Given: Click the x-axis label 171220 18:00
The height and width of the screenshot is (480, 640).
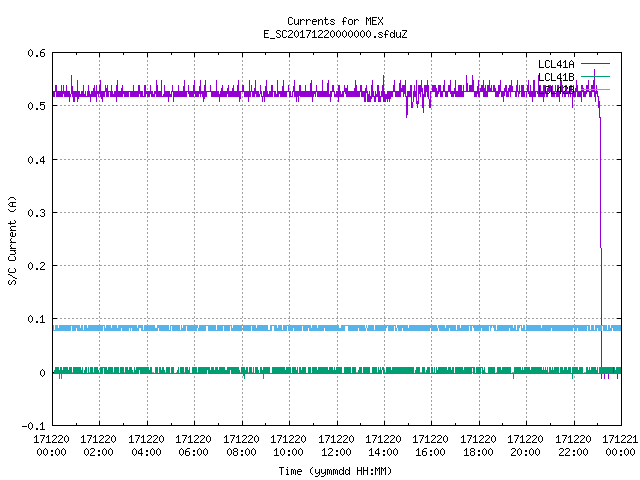Looking at the screenshot, I should point(478,446).
